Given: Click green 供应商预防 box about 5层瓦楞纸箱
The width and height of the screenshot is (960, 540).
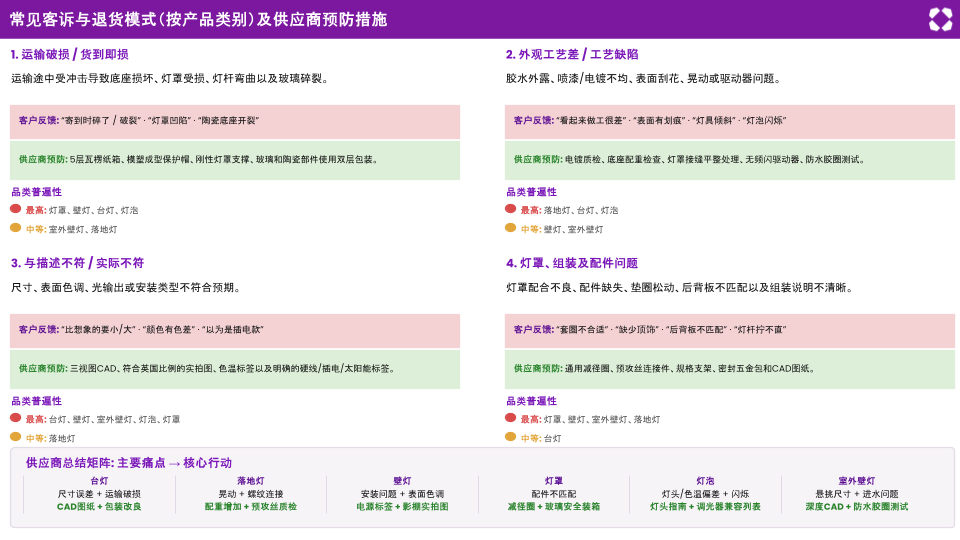Looking at the screenshot, I should coord(235,160).
